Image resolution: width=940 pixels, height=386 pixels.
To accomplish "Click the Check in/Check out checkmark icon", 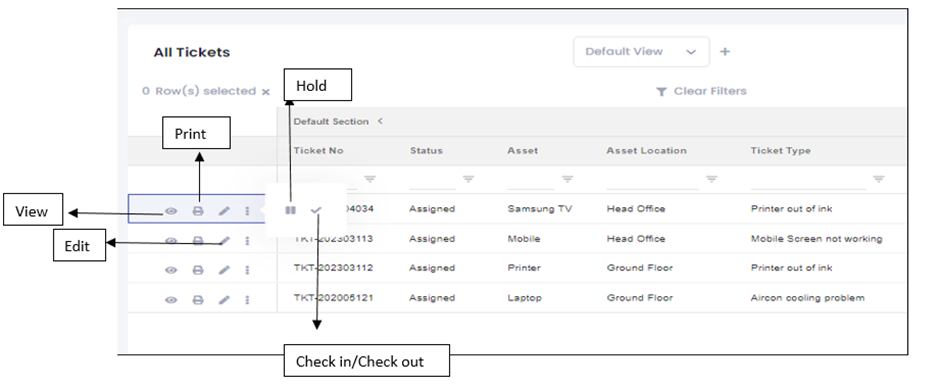I will click(316, 210).
